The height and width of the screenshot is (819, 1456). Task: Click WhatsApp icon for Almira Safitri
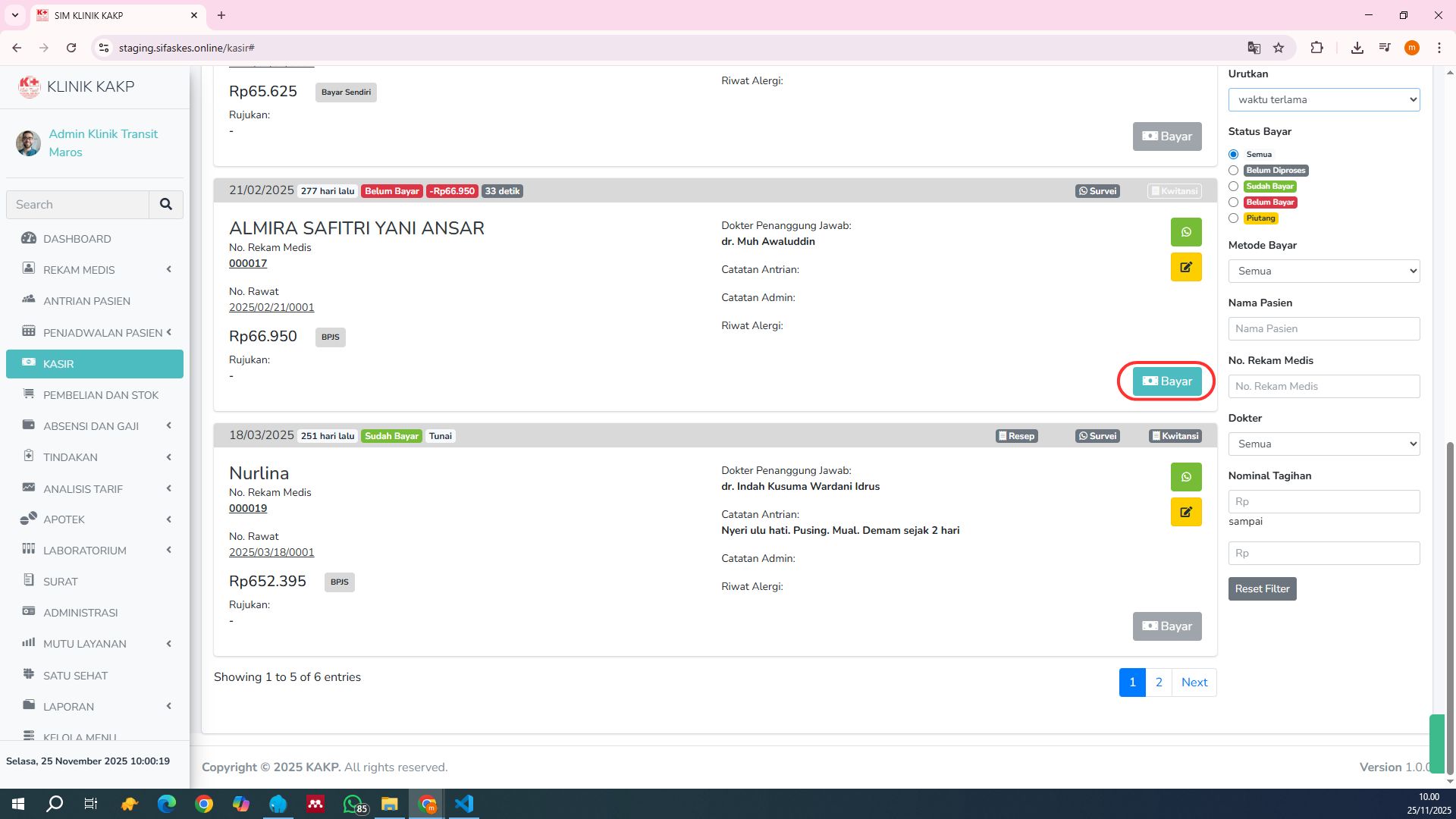pos(1185,232)
